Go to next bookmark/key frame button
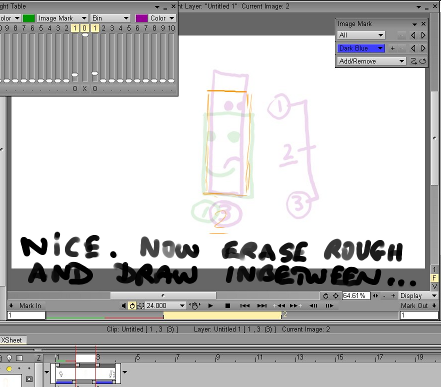Viewport: 441px width, 387px height. click(295, 305)
